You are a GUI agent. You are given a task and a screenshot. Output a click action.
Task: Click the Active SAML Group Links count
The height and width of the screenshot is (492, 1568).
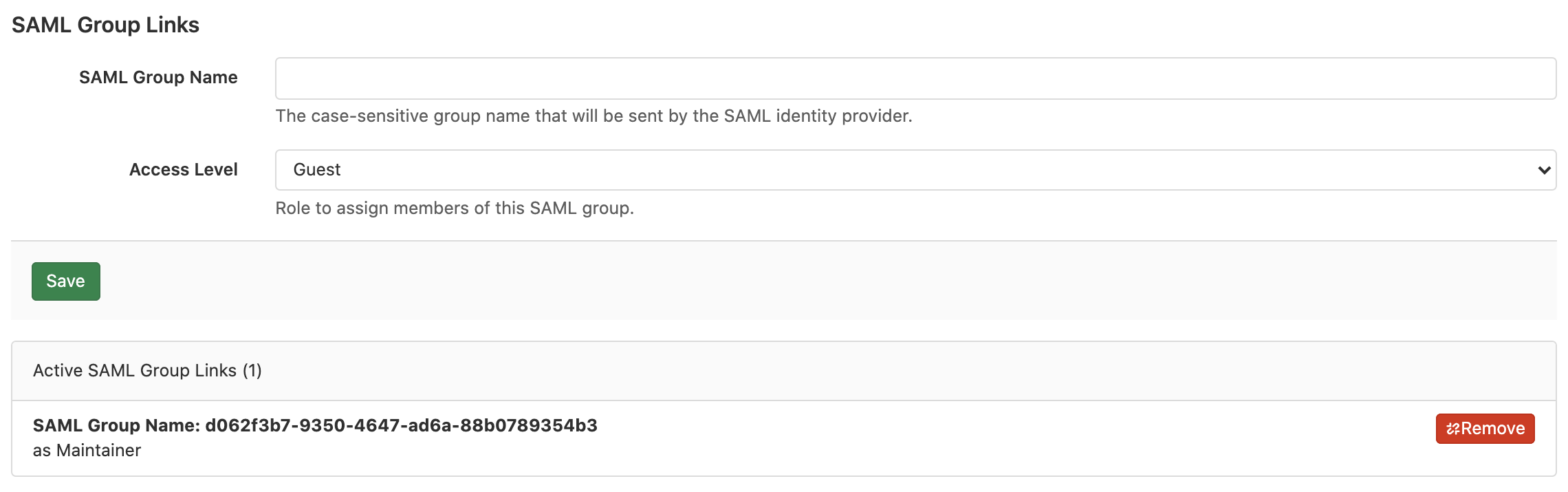(253, 370)
